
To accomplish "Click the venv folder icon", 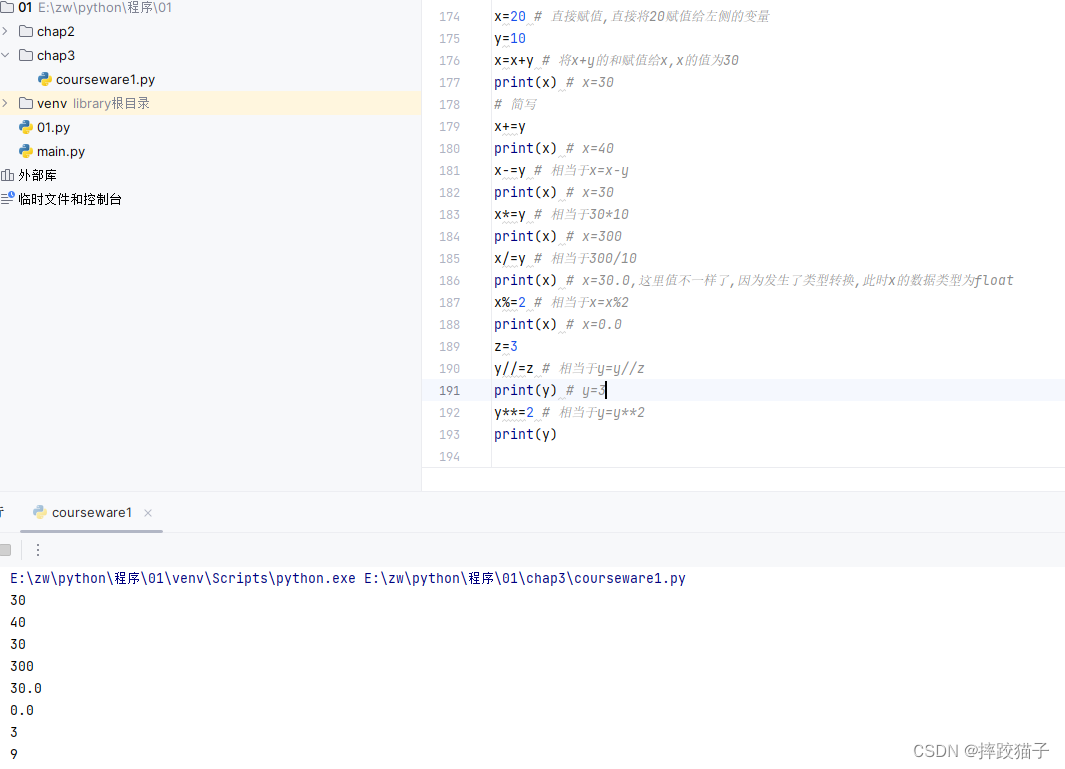I will pyautogui.click(x=26, y=103).
